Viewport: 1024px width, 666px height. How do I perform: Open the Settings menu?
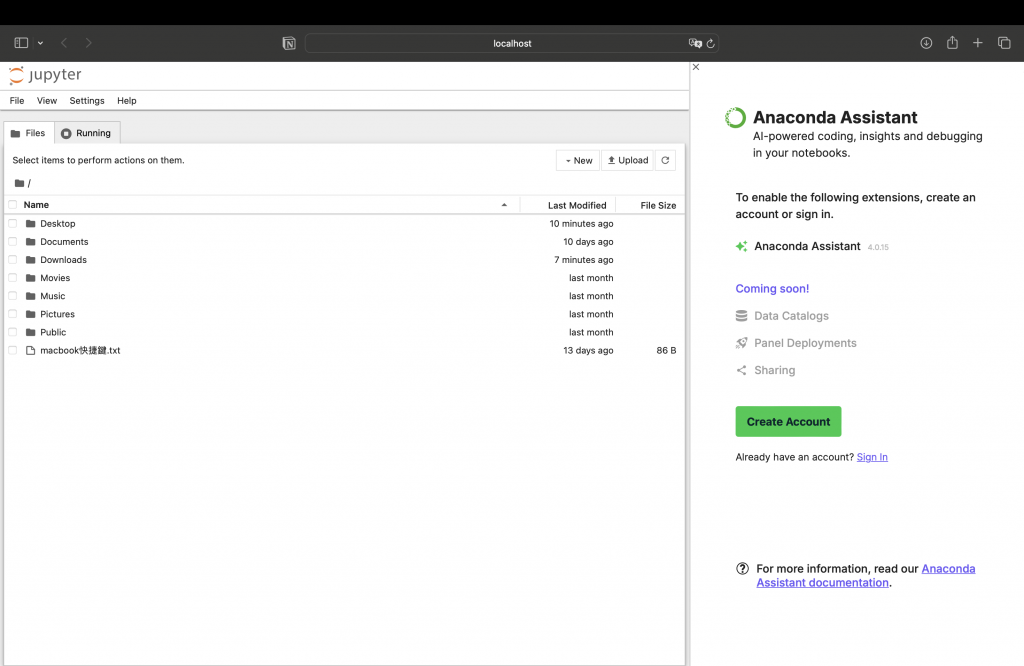pos(87,101)
